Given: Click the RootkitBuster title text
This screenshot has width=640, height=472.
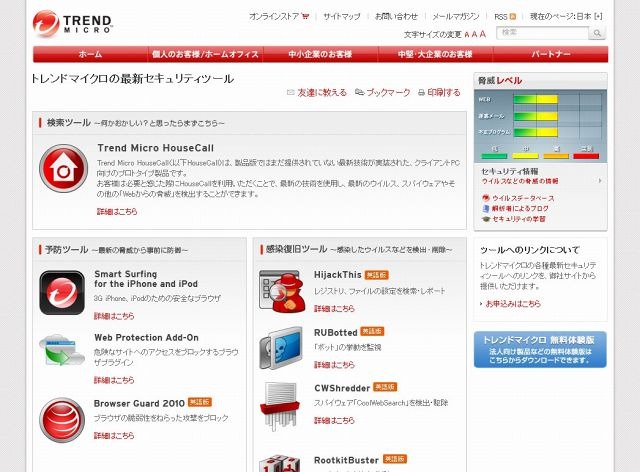Looking at the screenshot, I should (346, 460).
